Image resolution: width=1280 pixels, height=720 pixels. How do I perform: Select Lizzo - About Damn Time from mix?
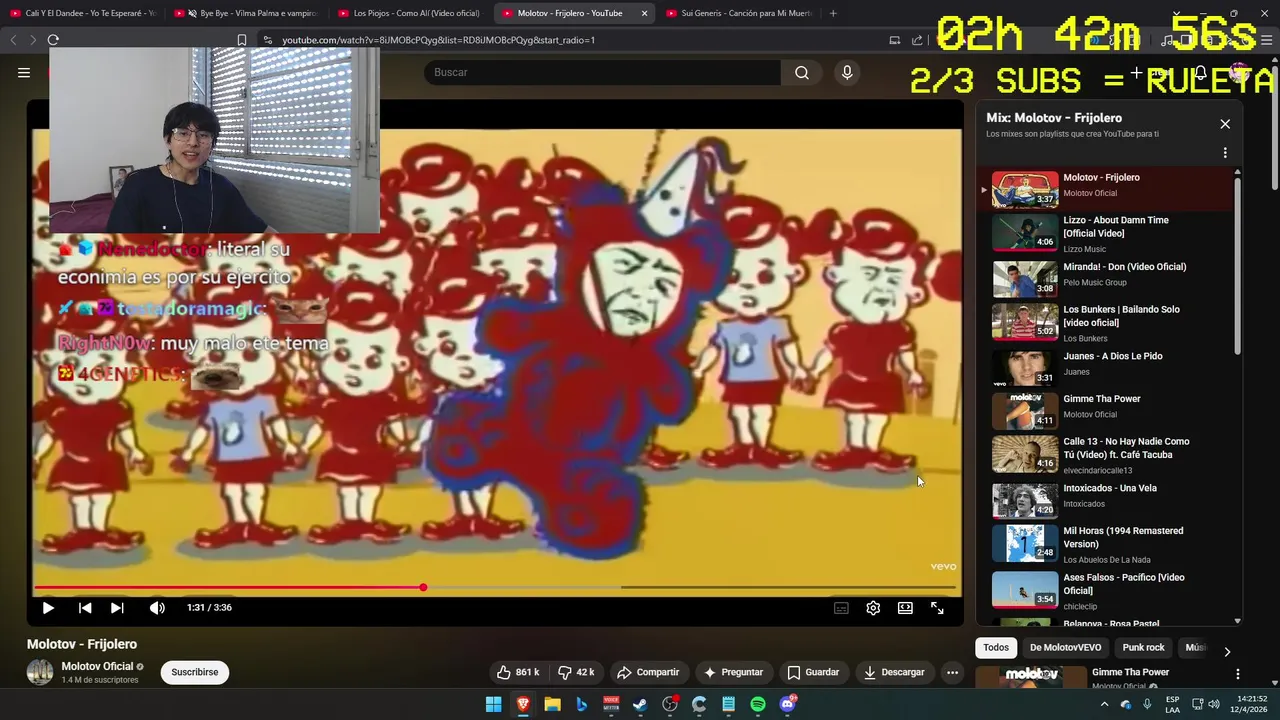pos(1105,232)
